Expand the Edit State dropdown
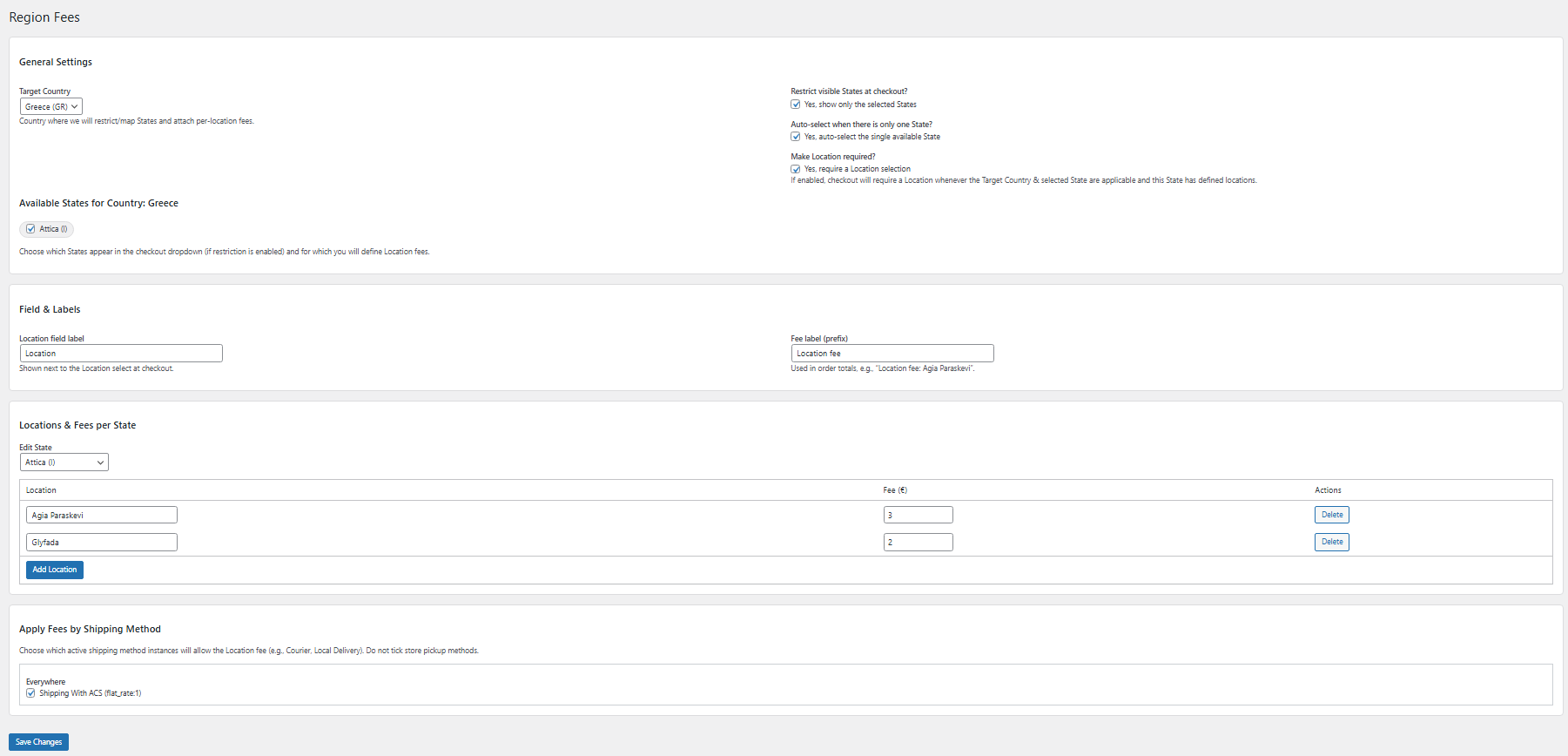This screenshot has height=756, width=1568. pos(64,462)
